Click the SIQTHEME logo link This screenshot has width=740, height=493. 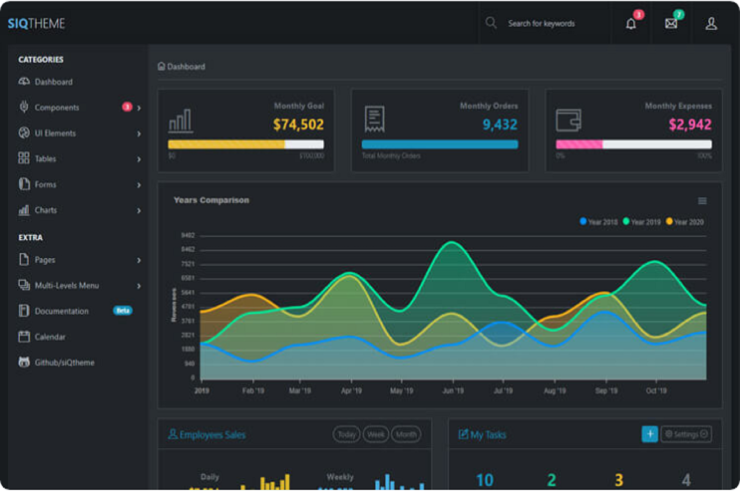pyautogui.click(x=36, y=23)
